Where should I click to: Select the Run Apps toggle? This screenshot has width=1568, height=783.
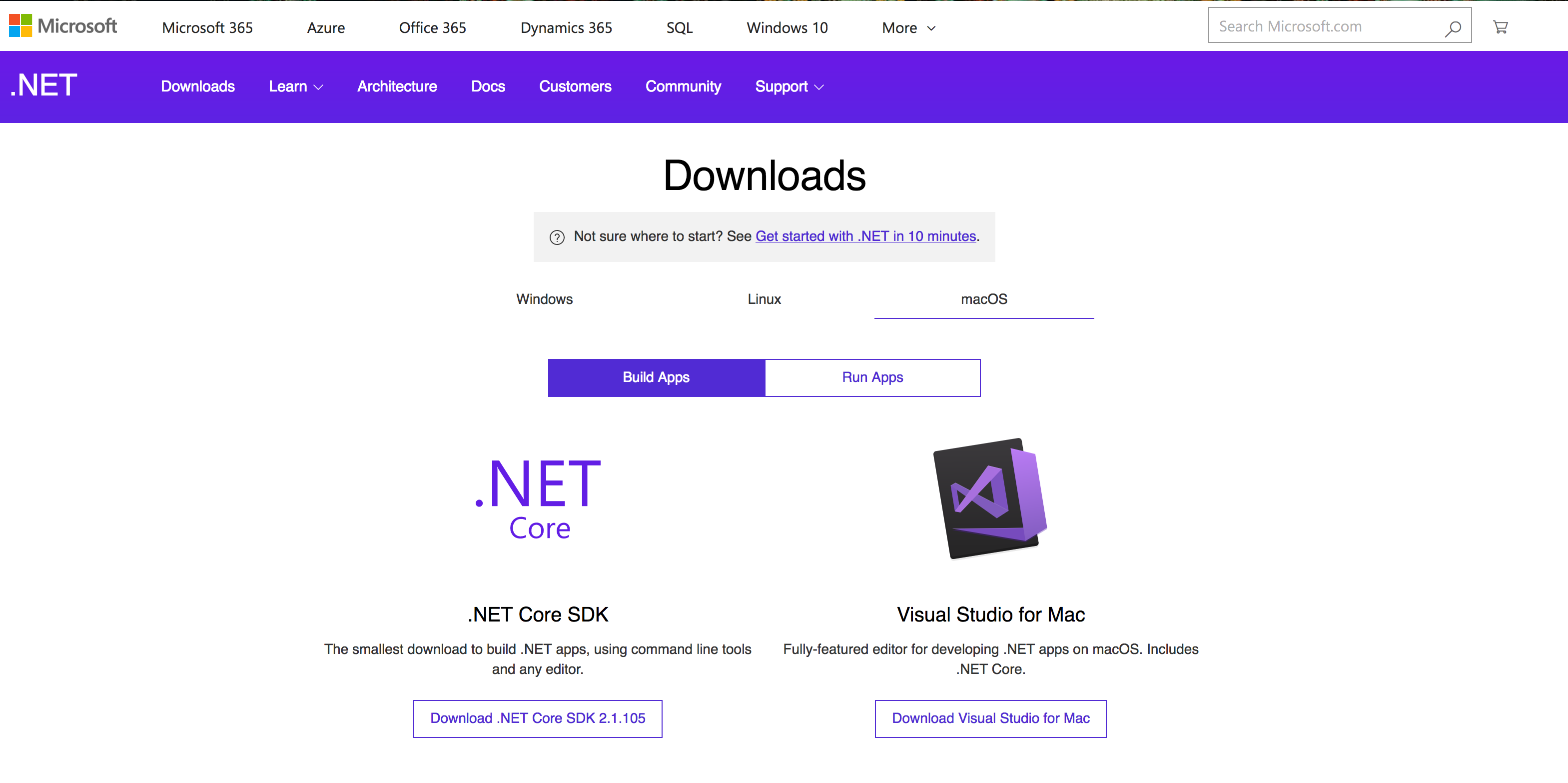click(x=872, y=377)
